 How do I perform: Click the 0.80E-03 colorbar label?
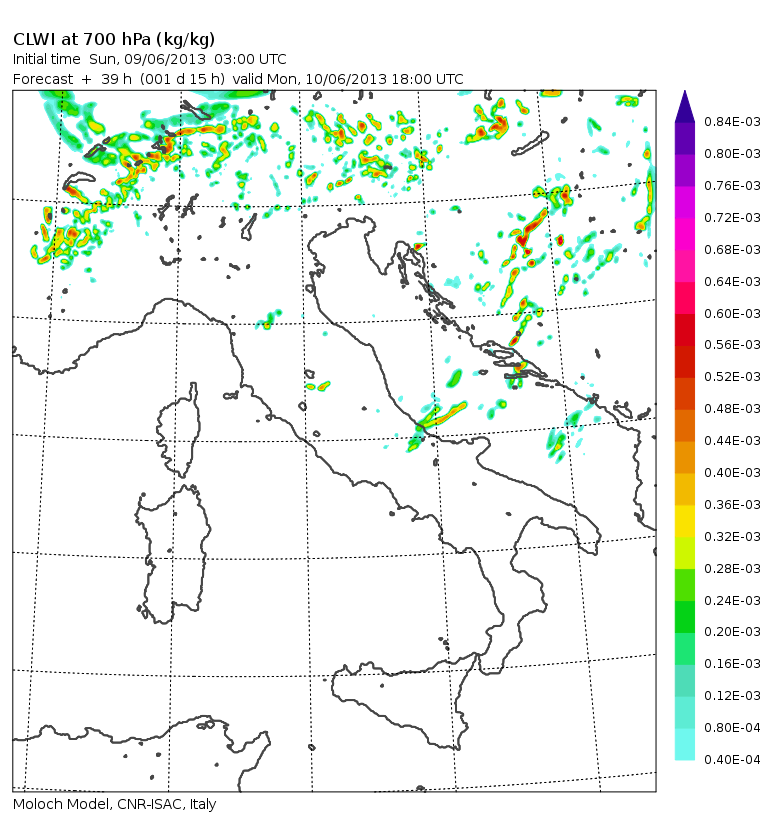coord(732,154)
